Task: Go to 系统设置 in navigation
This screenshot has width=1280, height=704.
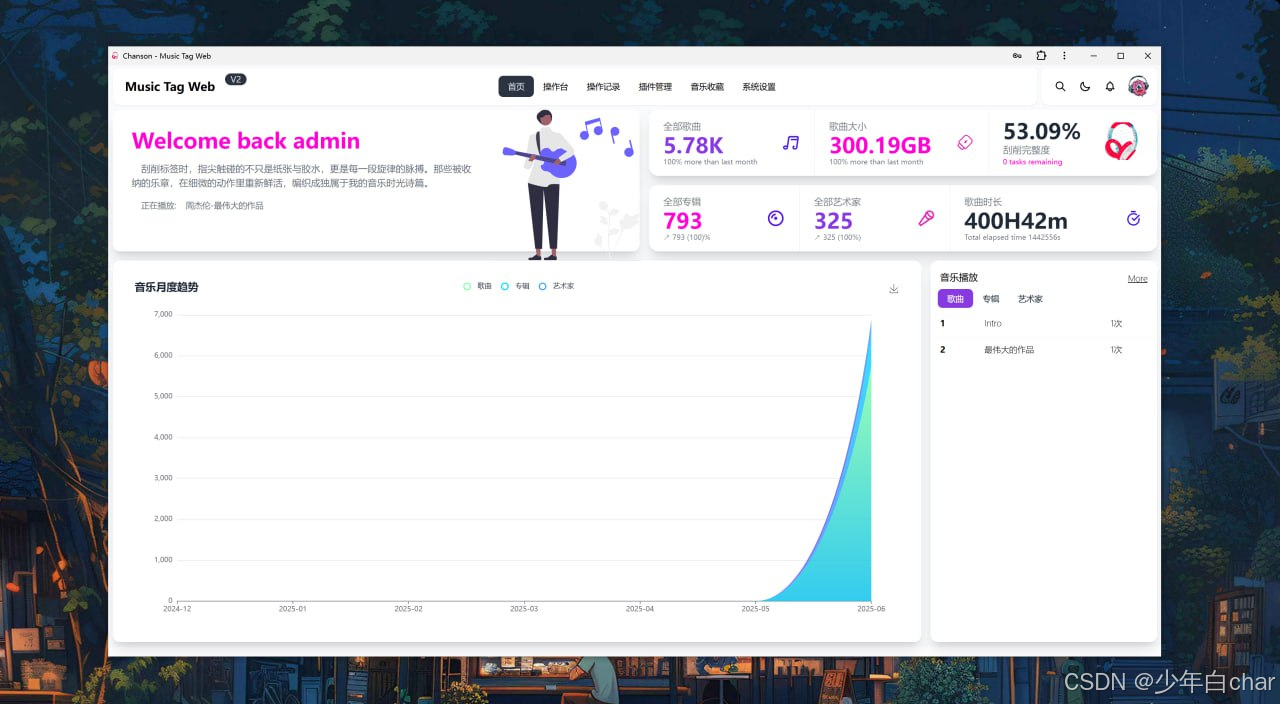Action: point(758,87)
